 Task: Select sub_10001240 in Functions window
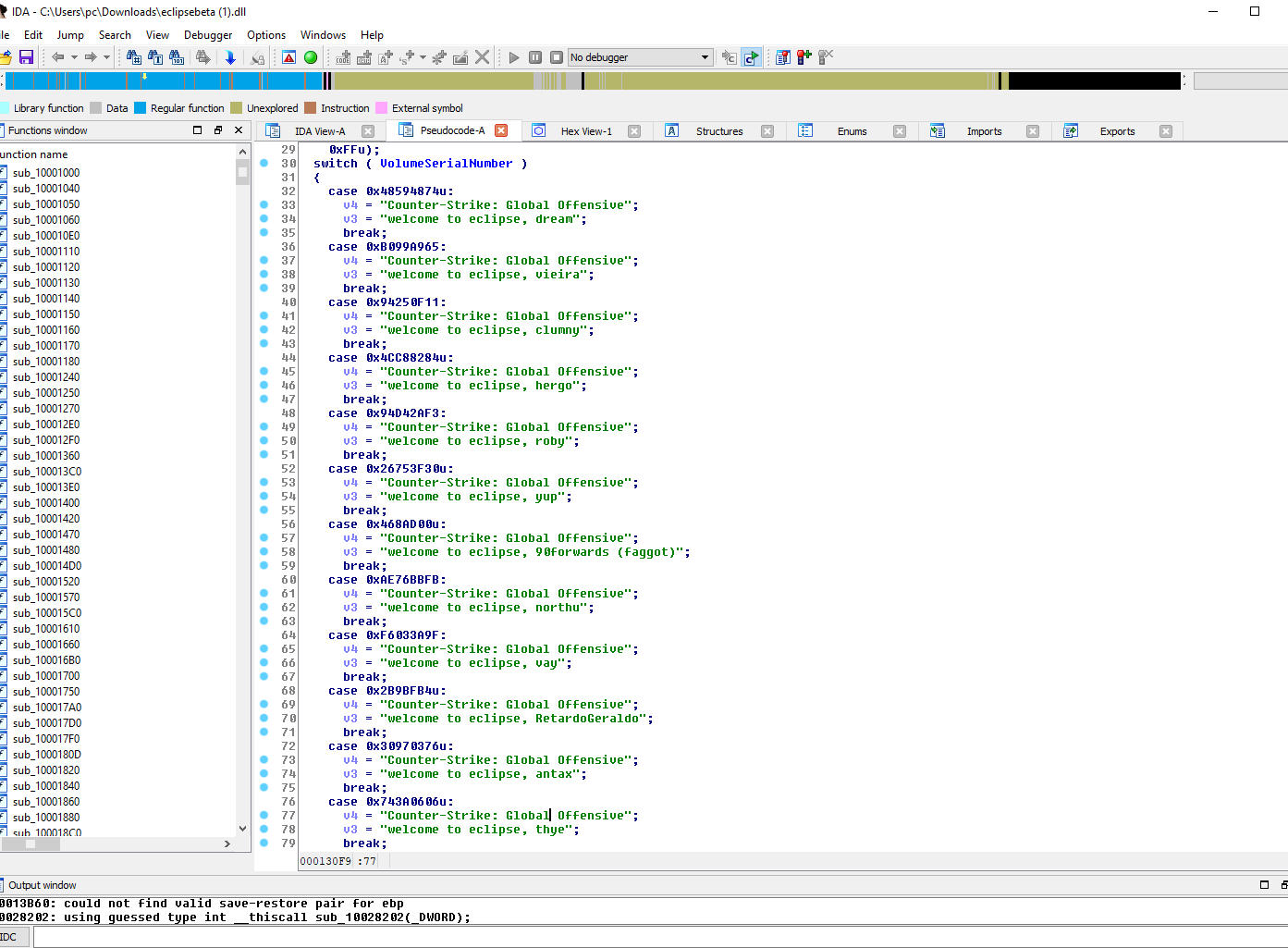[45, 377]
